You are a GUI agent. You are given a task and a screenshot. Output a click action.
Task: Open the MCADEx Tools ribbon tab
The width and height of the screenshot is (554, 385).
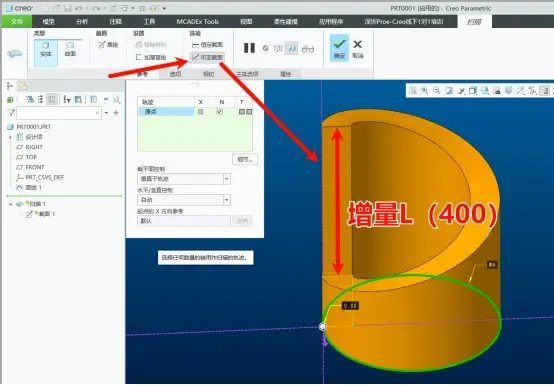(198, 22)
